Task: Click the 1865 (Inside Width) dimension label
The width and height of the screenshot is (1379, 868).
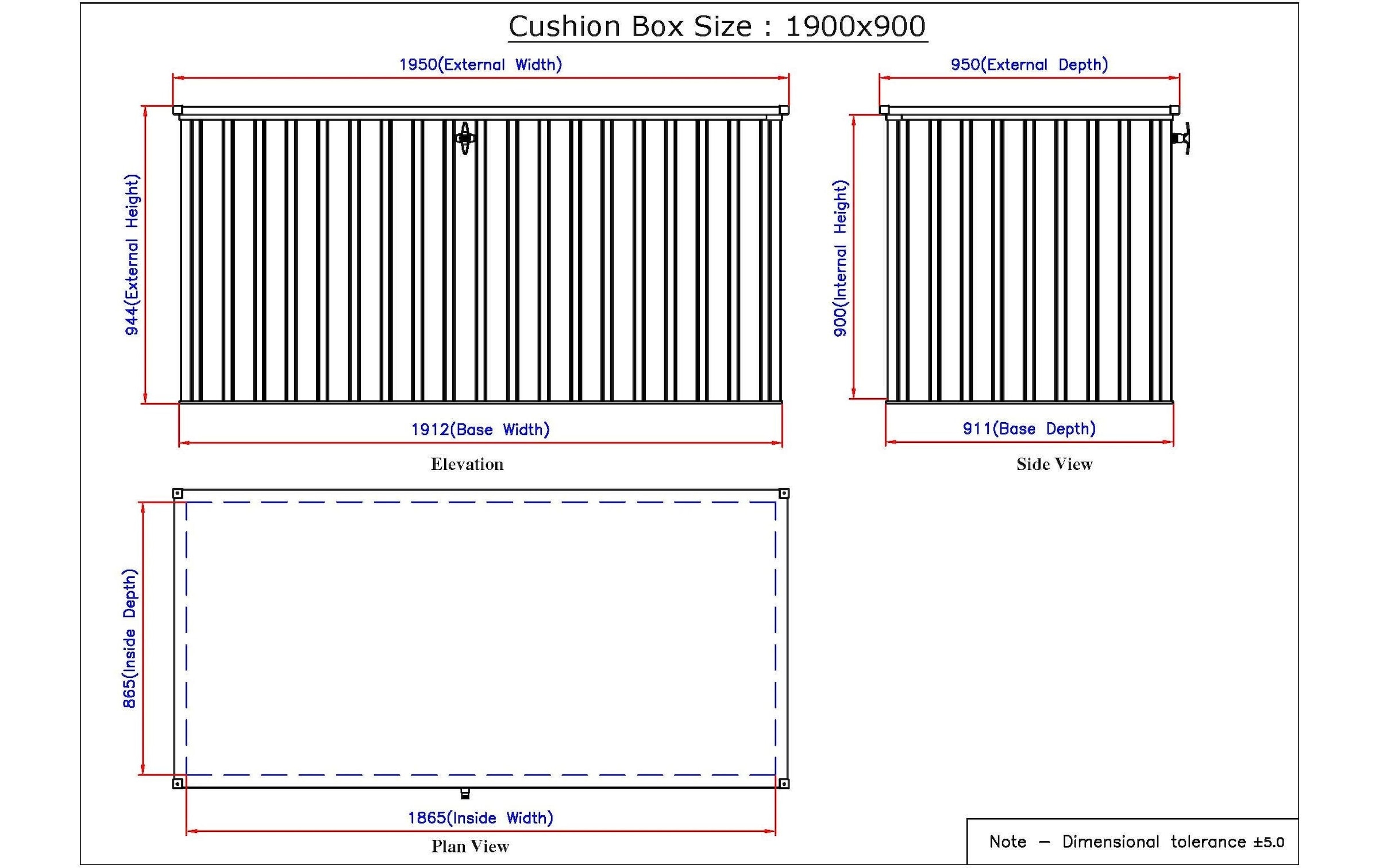Action: pyautogui.click(x=480, y=817)
